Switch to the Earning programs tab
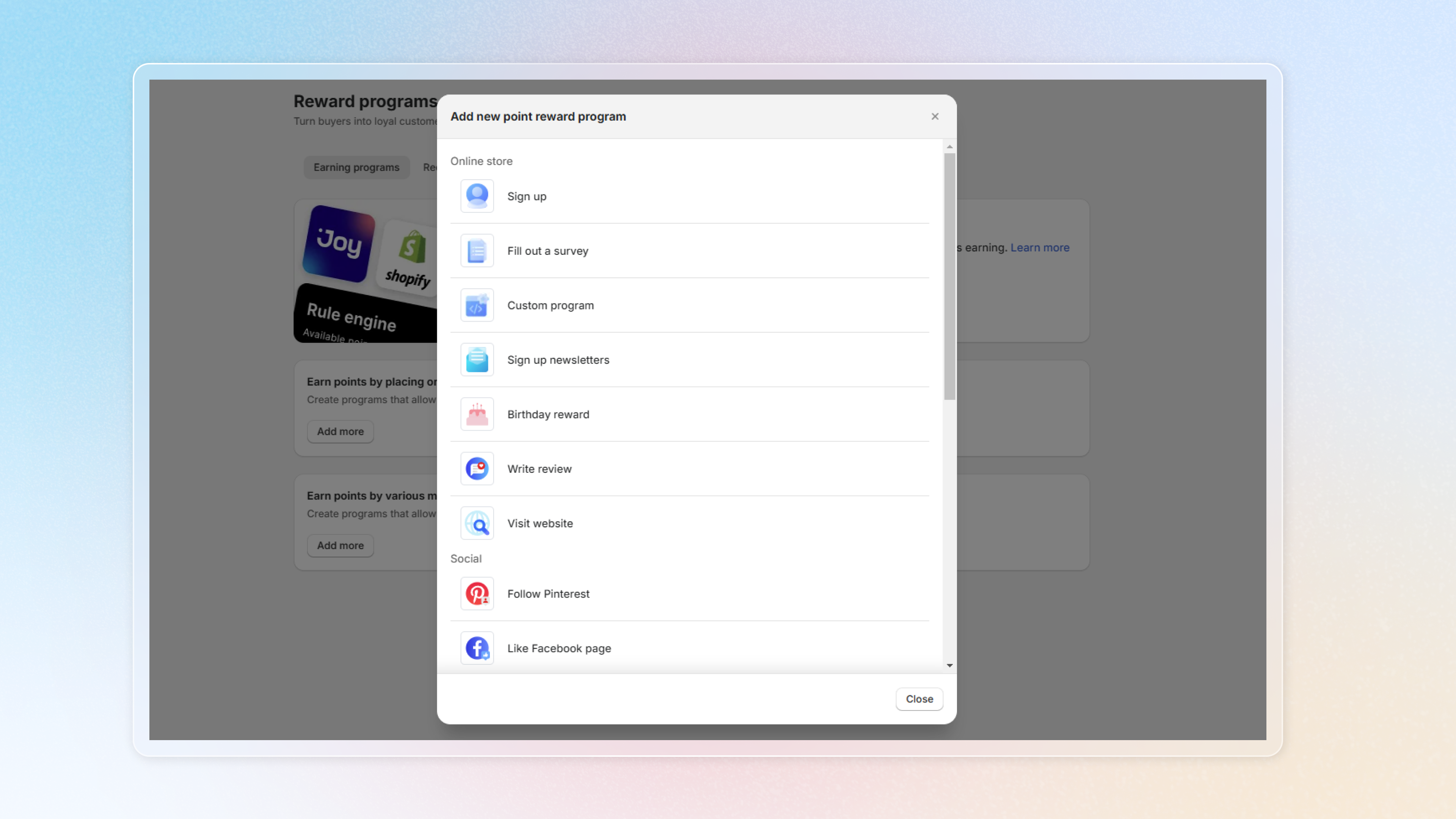Viewport: 1456px width, 819px height. 356,167
